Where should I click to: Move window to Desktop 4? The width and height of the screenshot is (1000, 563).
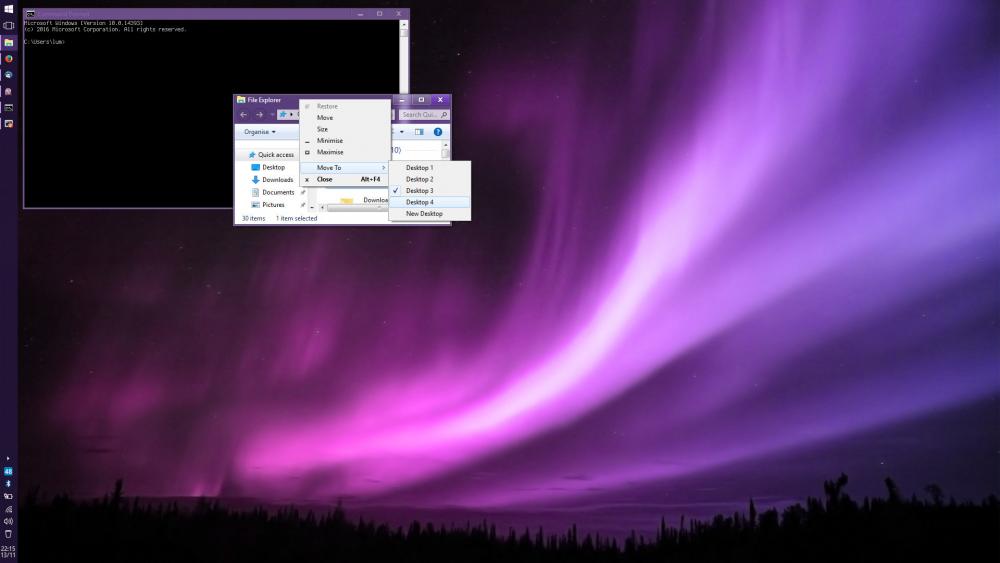tap(419, 202)
